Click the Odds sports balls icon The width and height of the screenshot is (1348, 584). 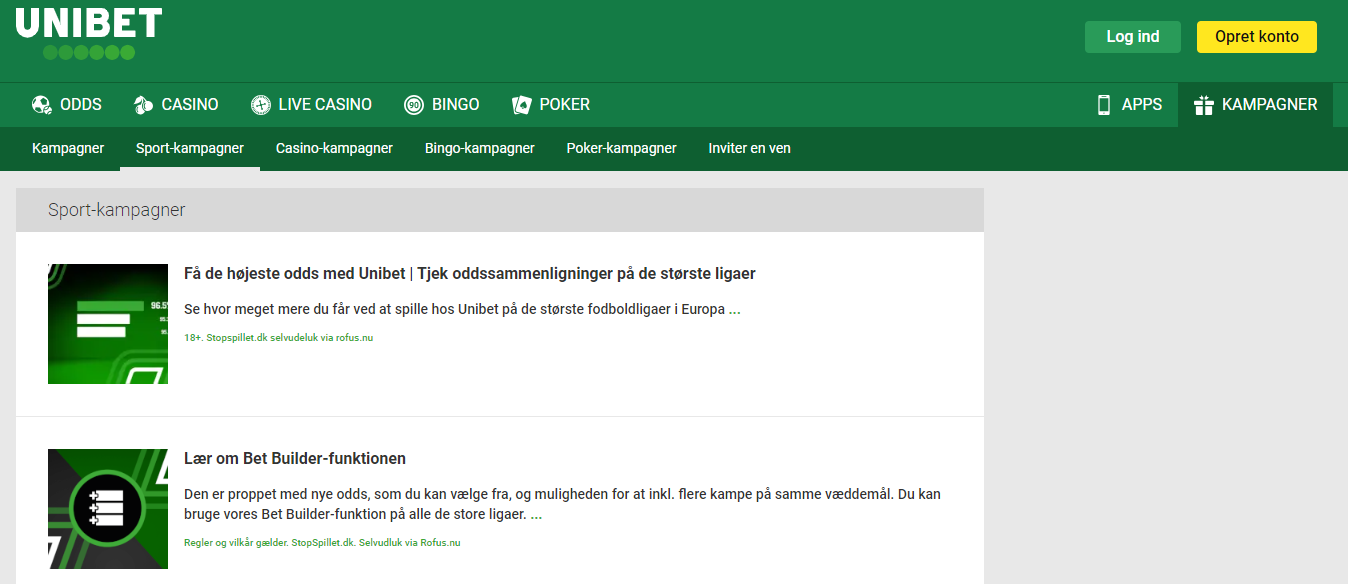42,105
